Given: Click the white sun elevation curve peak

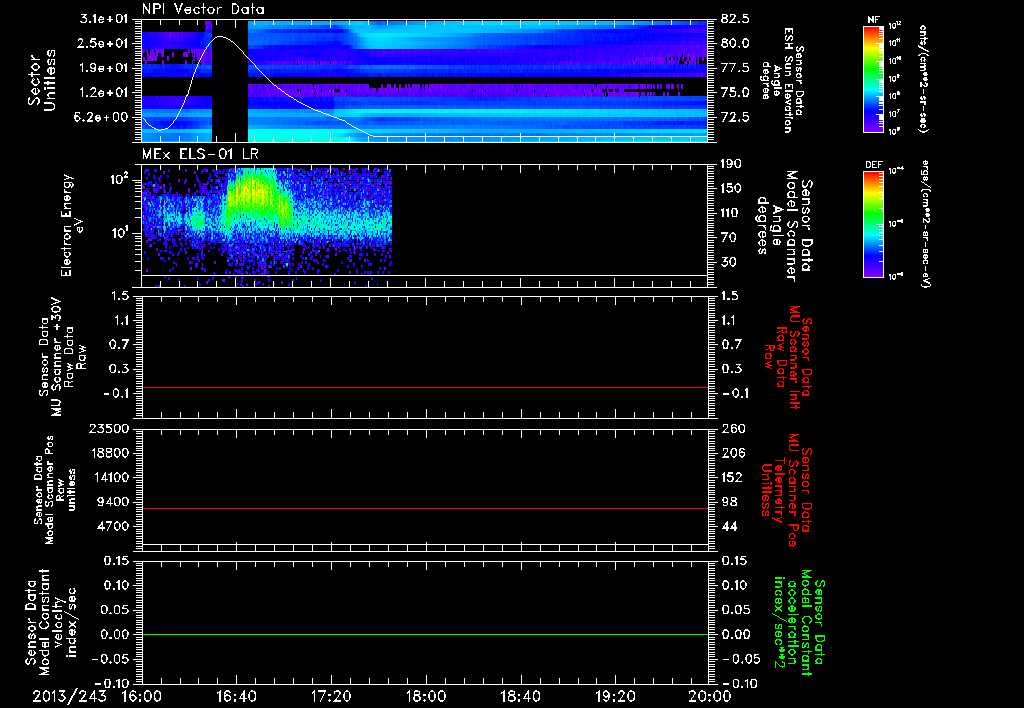Looking at the screenshot, I should pyautogui.click(x=220, y=37).
